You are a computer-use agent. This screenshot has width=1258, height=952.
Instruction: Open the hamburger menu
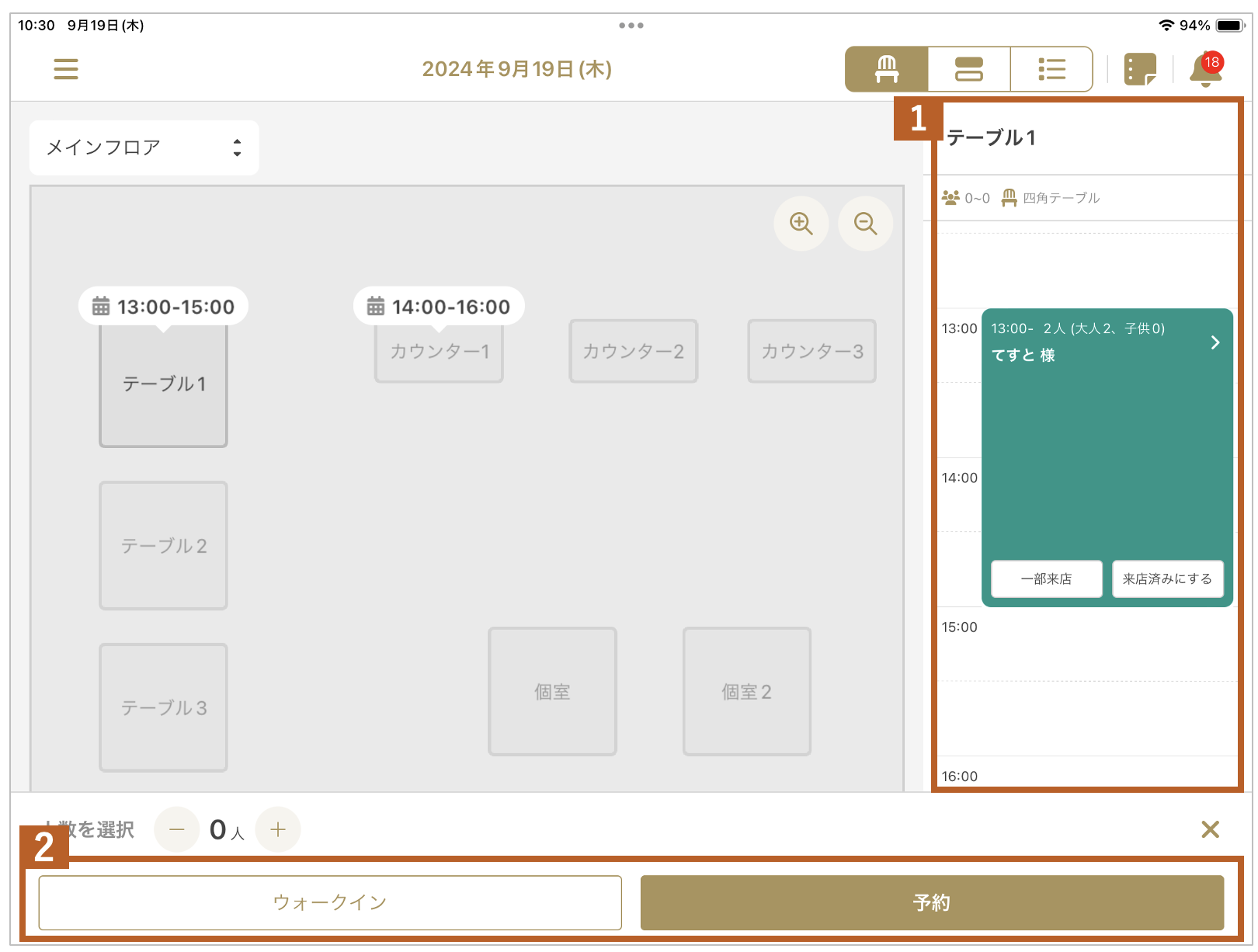66,69
